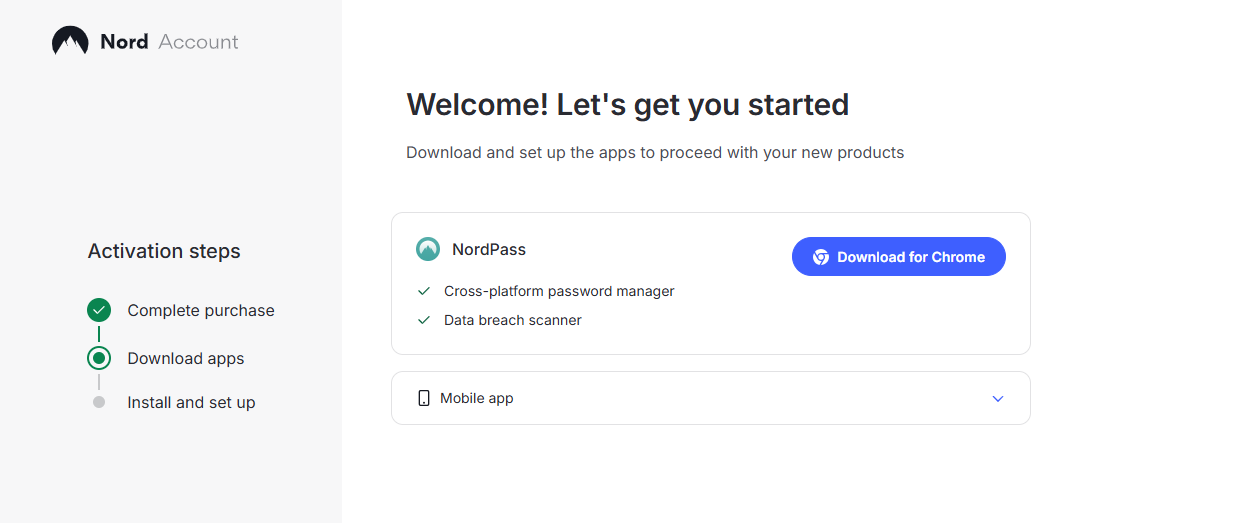Click the NordPass round logo icon

click(x=428, y=249)
